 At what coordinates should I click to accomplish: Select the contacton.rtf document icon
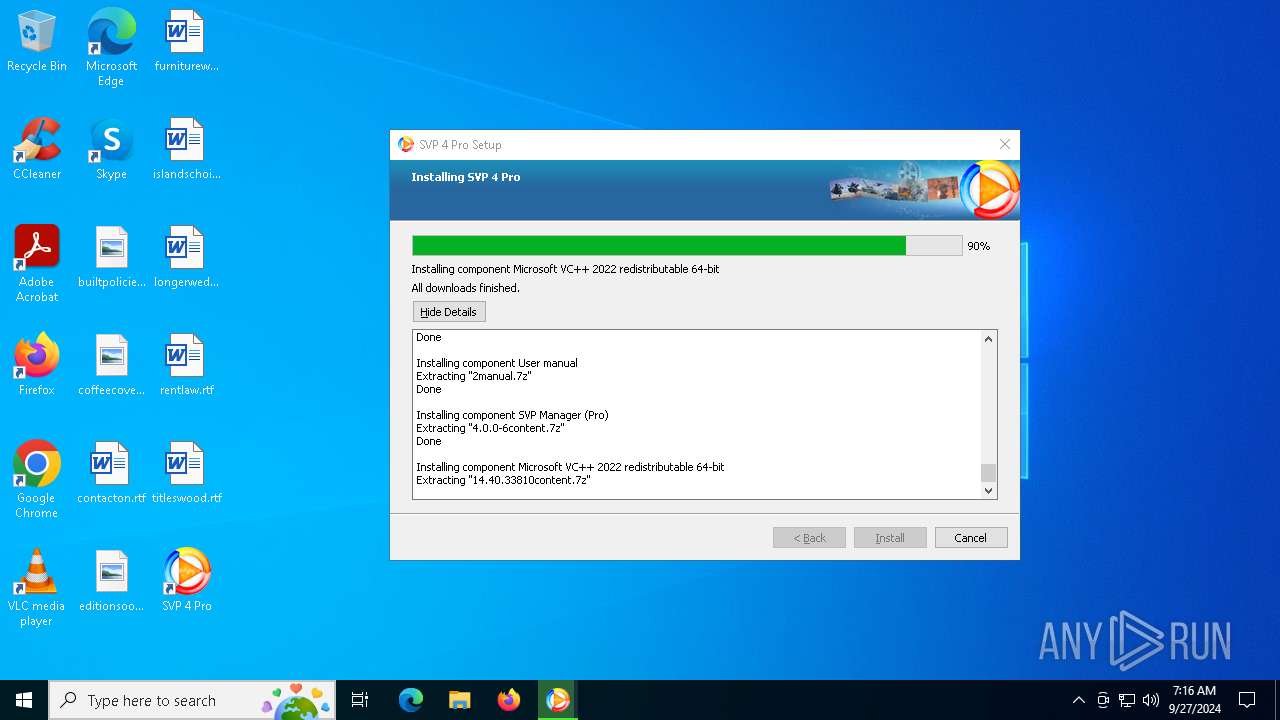111,474
